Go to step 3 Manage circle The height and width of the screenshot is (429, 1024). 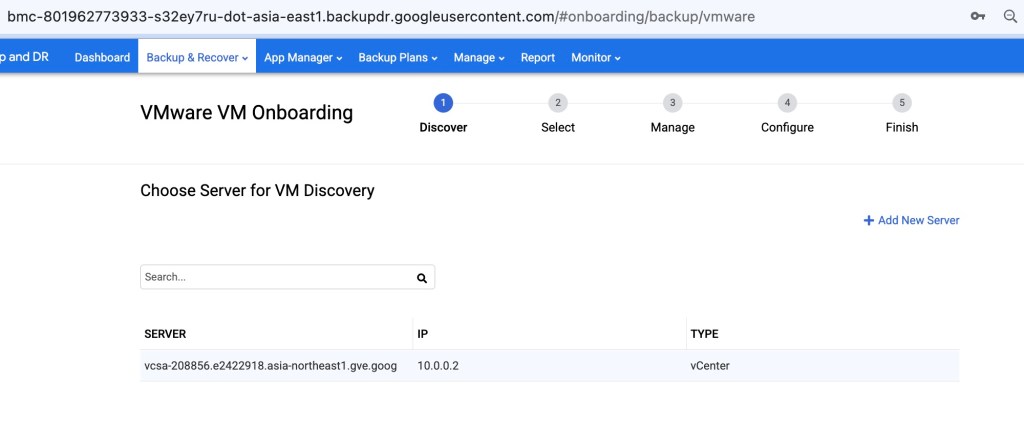click(673, 103)
